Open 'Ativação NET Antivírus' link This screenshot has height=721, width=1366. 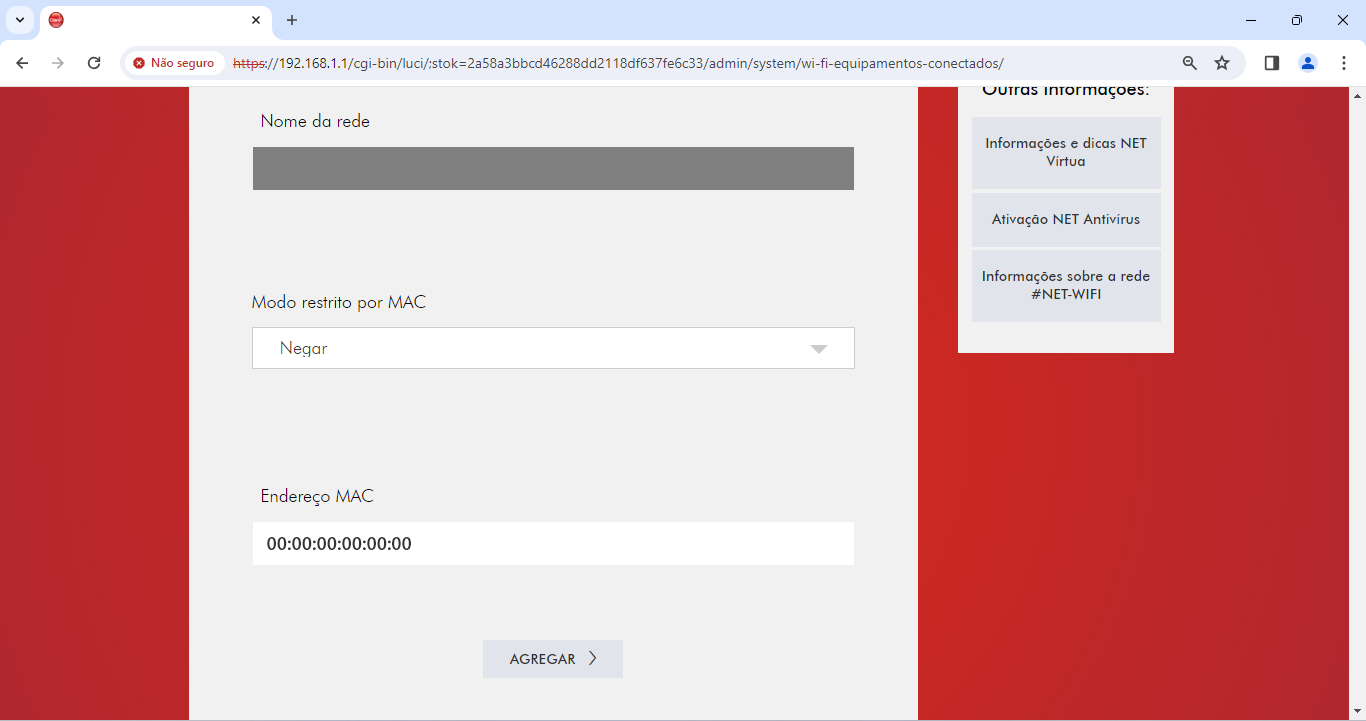pos(1066,219)
